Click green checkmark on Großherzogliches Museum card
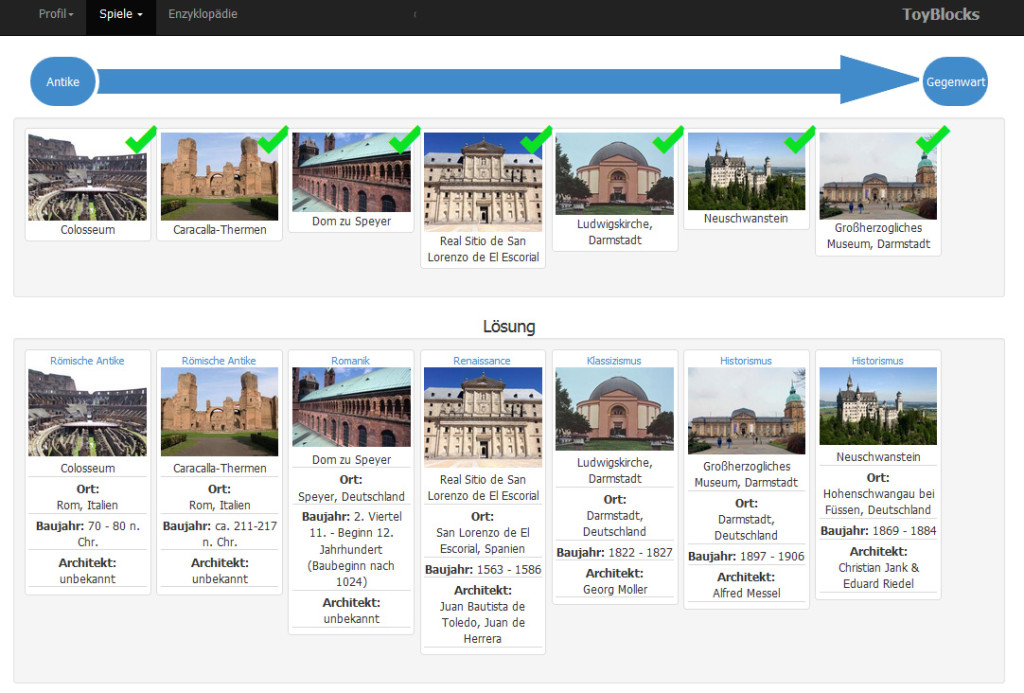This screenshot has height=693, width=1024. [x=932, y=139]
